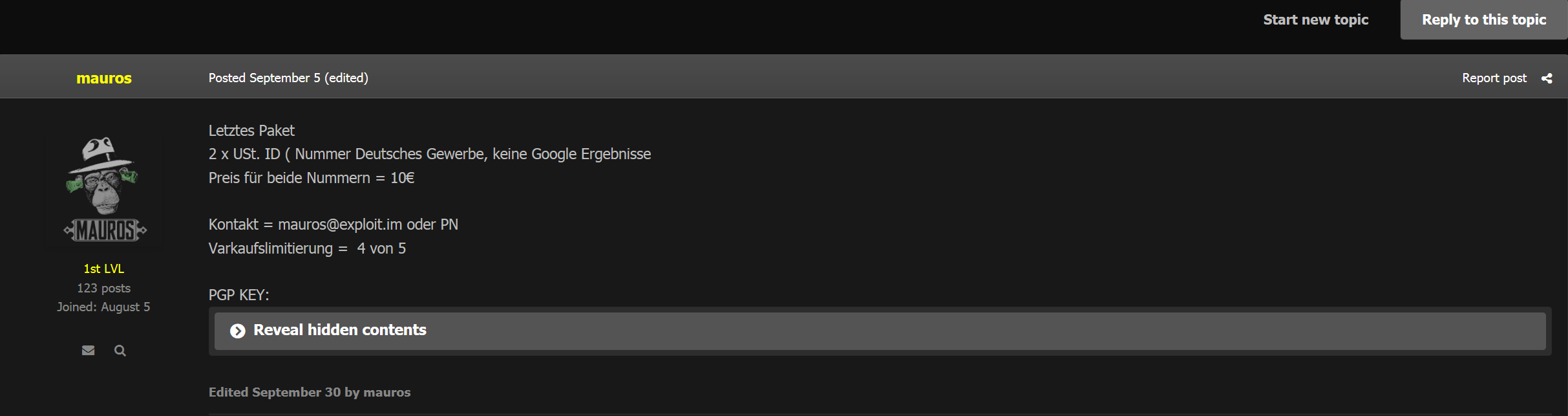Click the share post icon

coord(1547,78)
